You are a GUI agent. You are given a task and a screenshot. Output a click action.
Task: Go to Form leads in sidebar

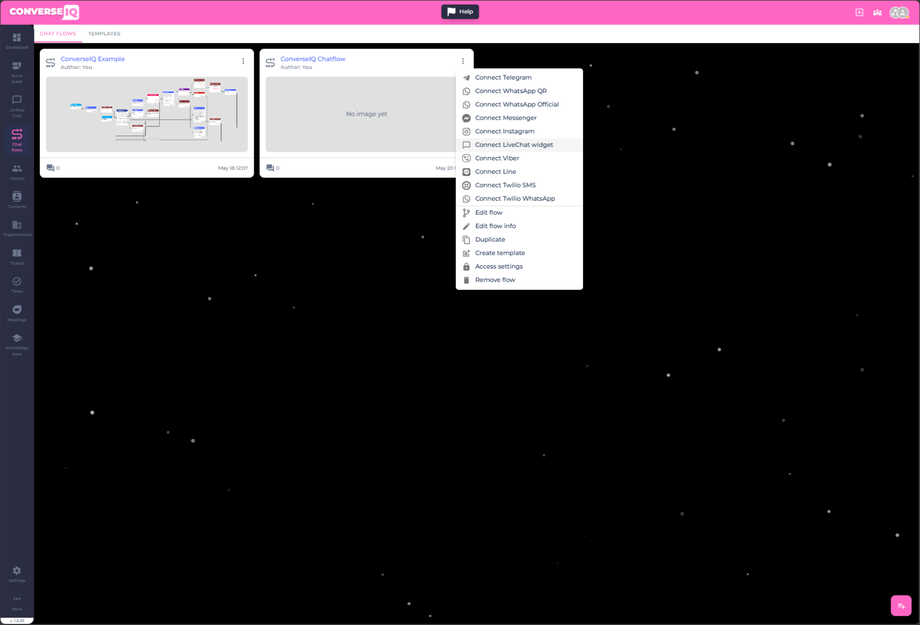pyautogui.click(x=16, y=72)
